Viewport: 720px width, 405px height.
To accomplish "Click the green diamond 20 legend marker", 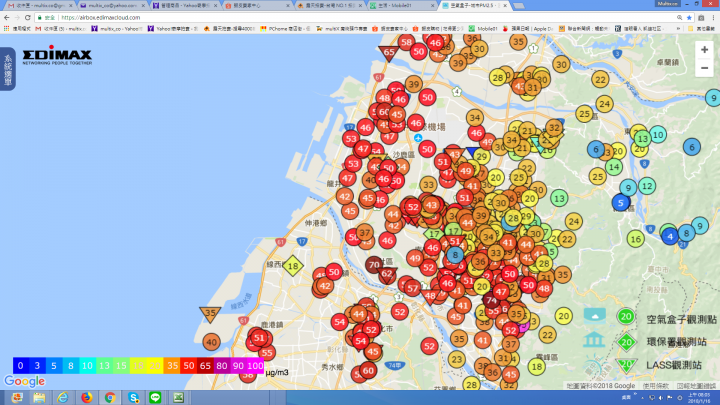I will click(626, 342).
